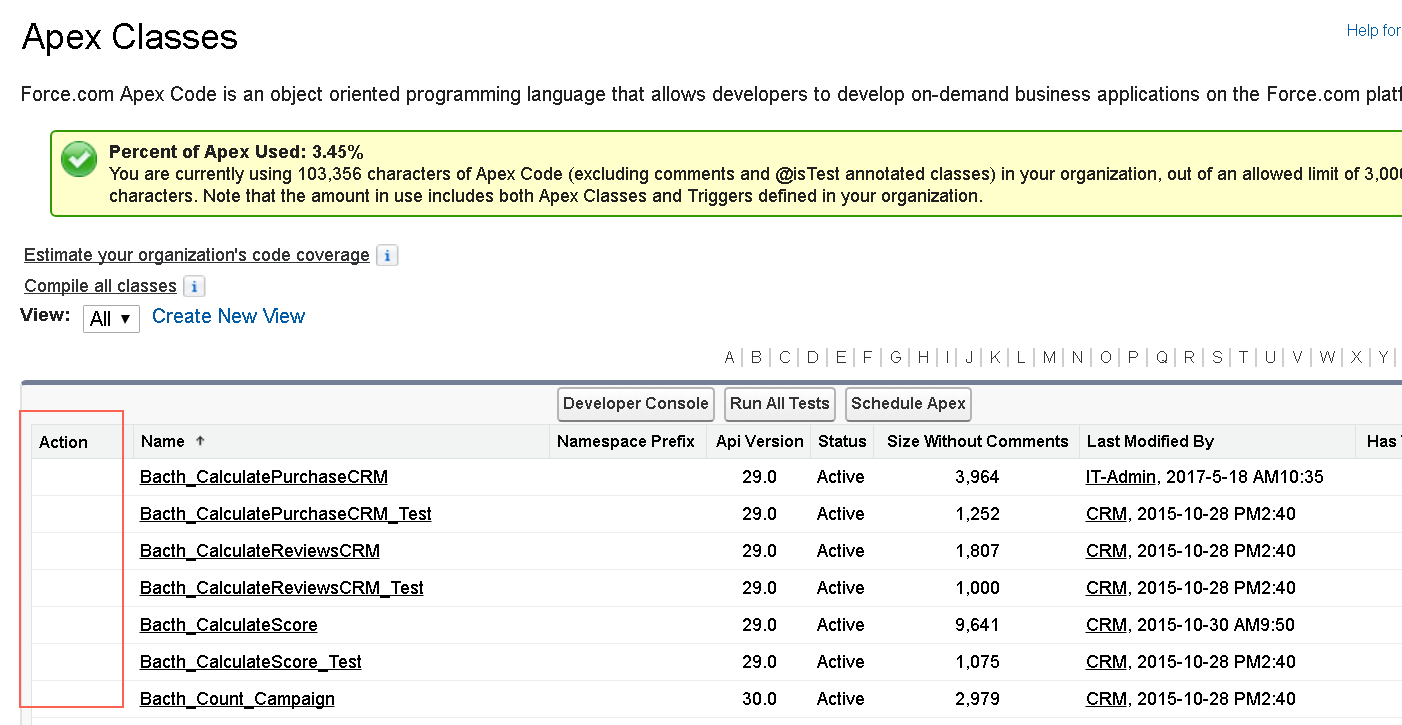This screenshot has width=1402, height=725.
Task: Open the Bacth_CalculateScore class link
Action: (228, 625)
